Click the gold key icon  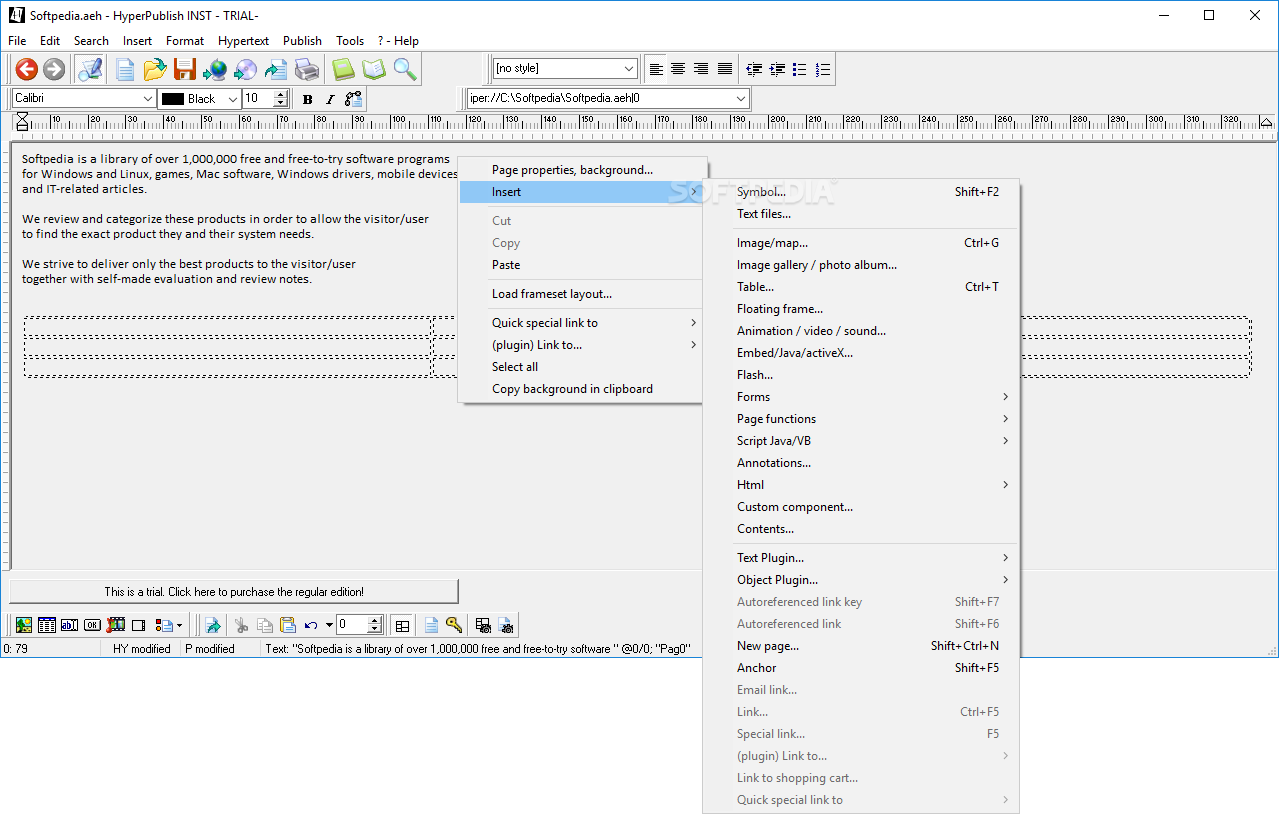click(x=454, y=625)
